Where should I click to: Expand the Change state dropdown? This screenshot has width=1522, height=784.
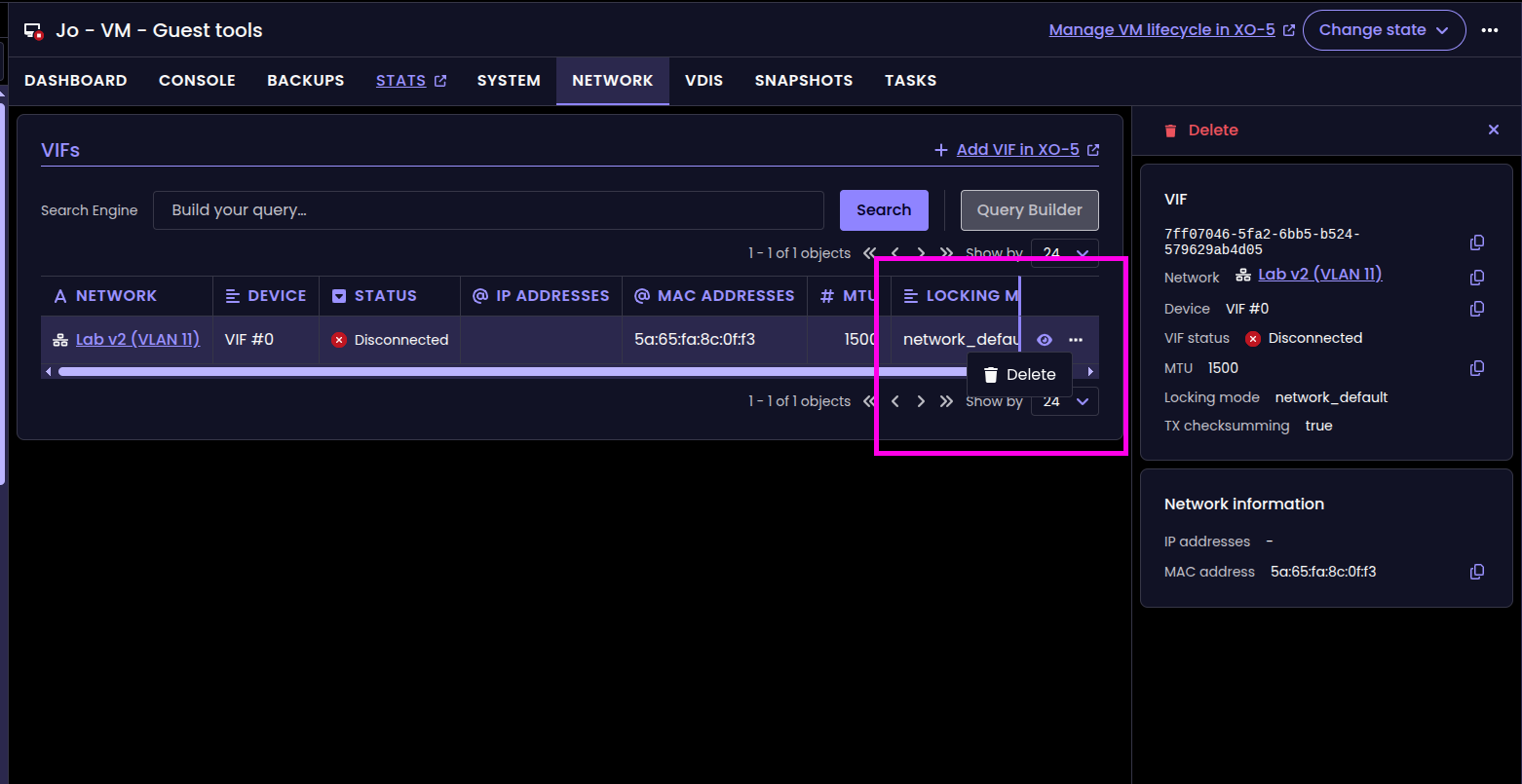point(1383,30)
